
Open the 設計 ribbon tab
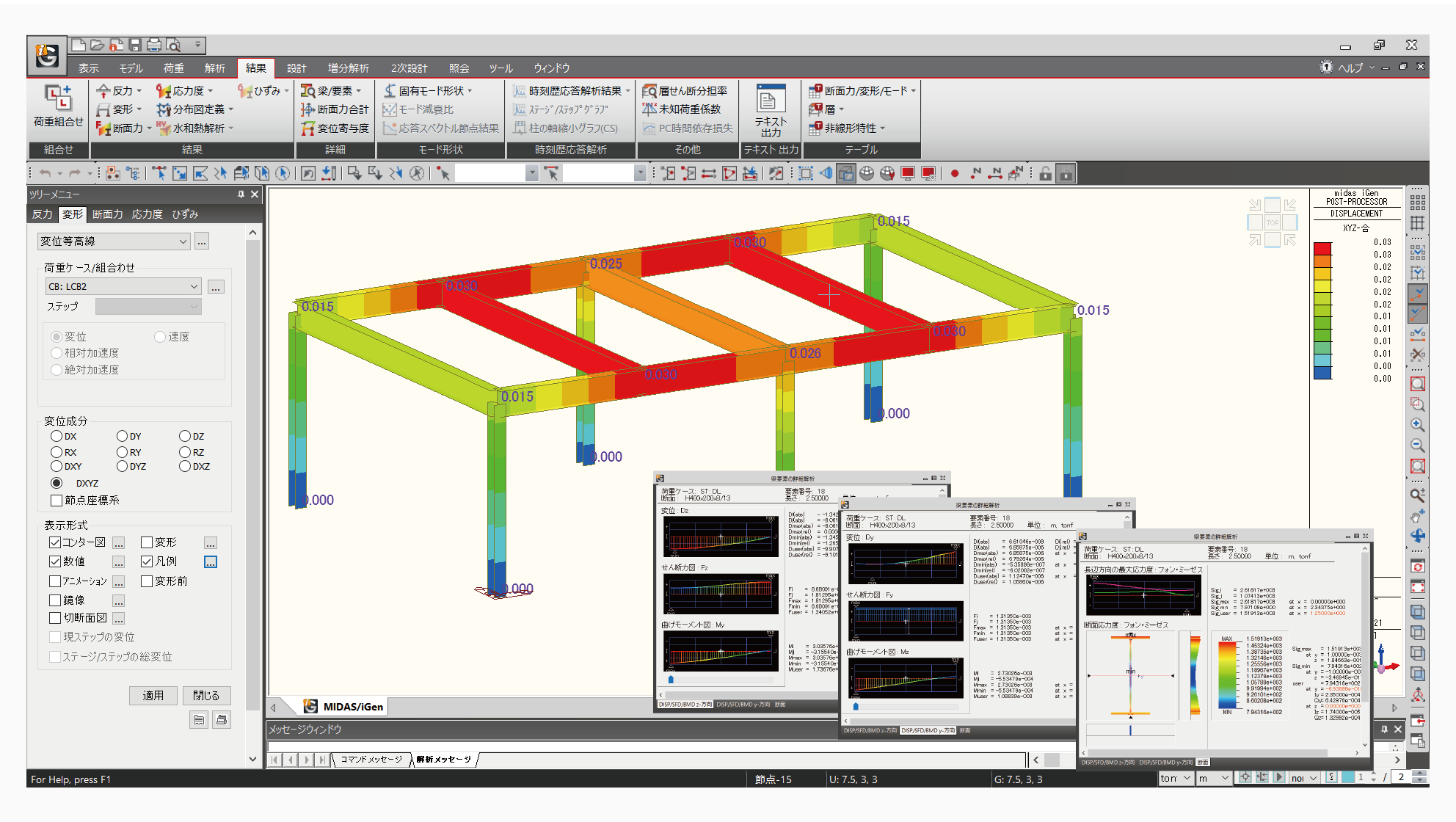(296, 68)
